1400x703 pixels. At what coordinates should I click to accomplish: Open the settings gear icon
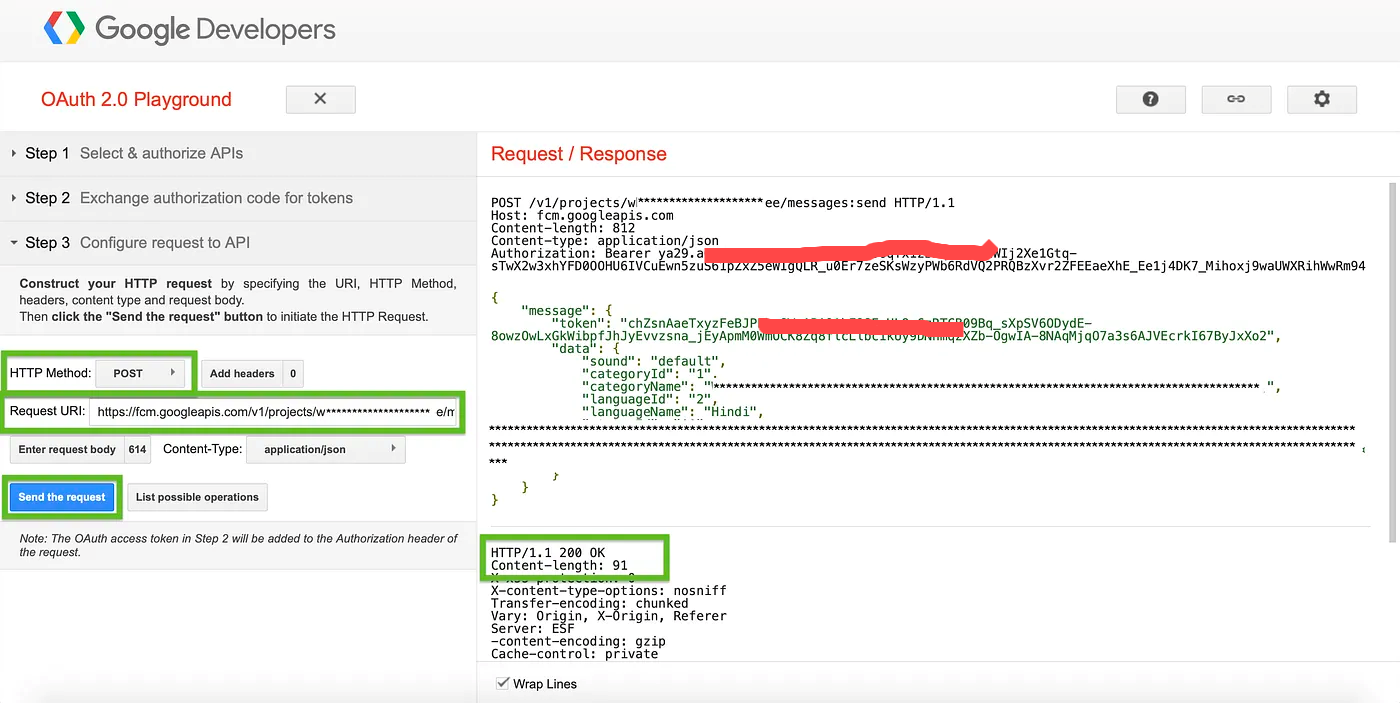click(1322, 99)
